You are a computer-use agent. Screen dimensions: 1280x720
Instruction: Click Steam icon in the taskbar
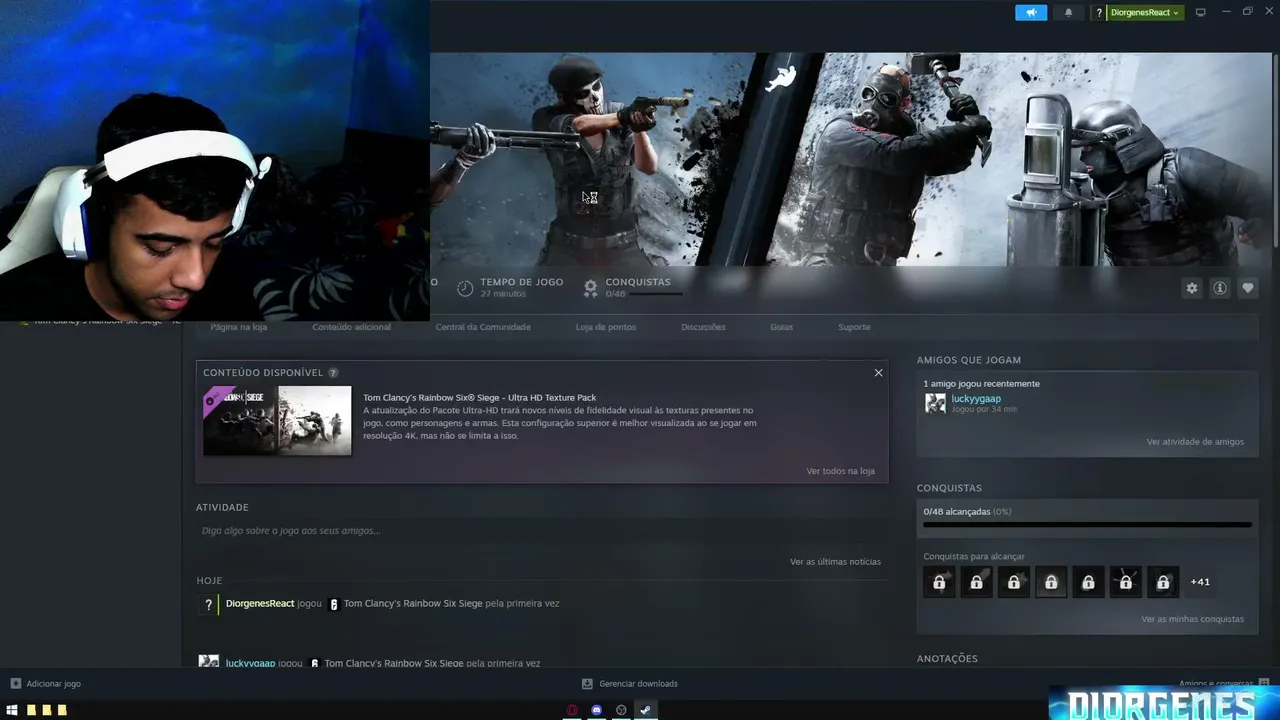[645, 710]
